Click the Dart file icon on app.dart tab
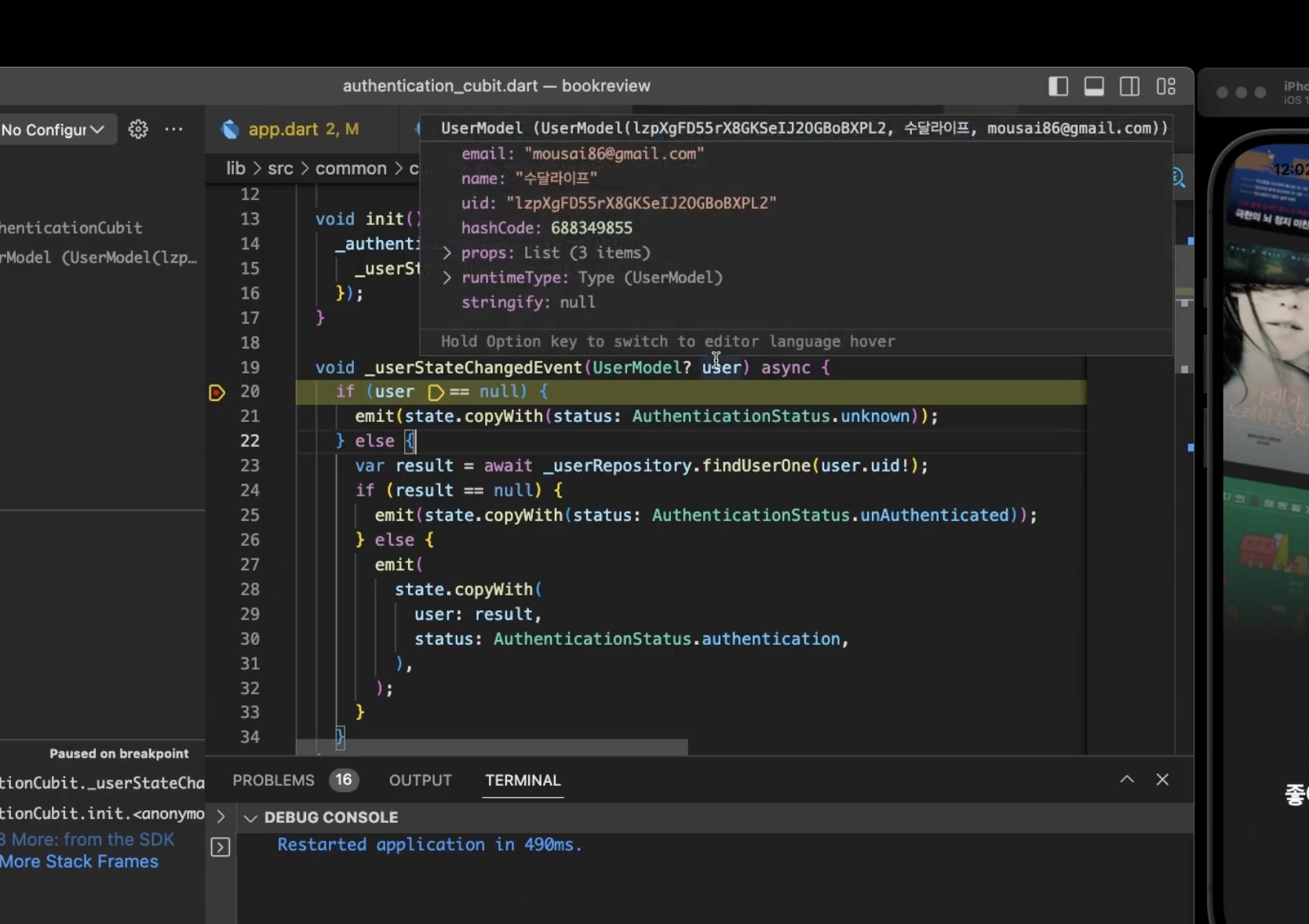The height and width of the screenshot is (924, 1309). coord(230,129)
